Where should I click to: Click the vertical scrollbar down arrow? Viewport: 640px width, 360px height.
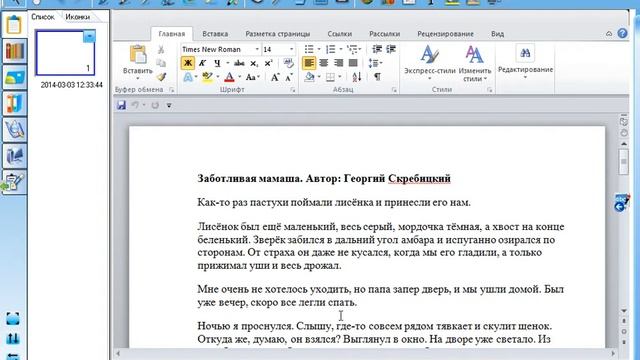pyautogui.click(x=624, y=311)
